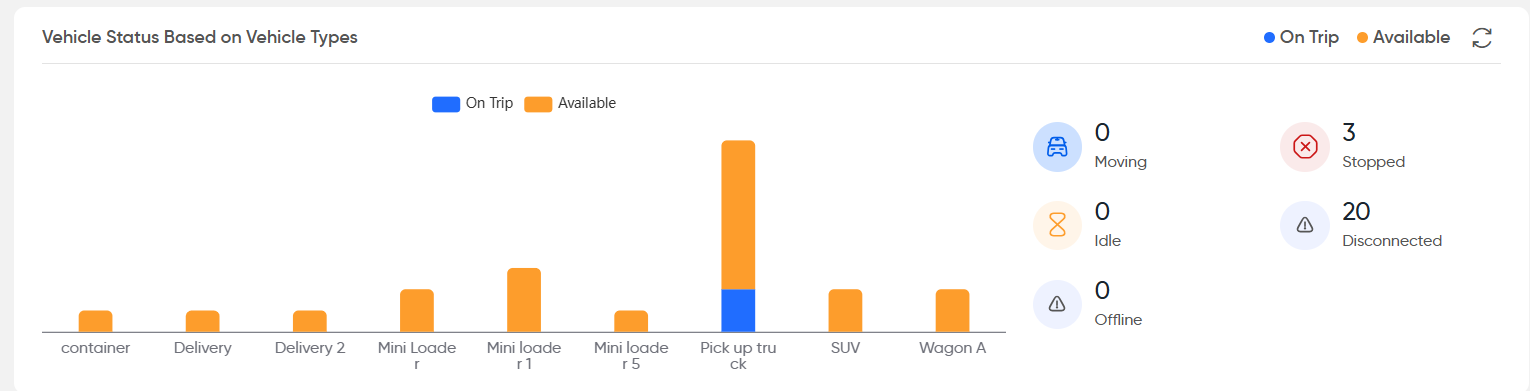Viewport: 1530px width, 391px height.
Task: Click the orange Available dot in header
Action: coord(1362,38)
